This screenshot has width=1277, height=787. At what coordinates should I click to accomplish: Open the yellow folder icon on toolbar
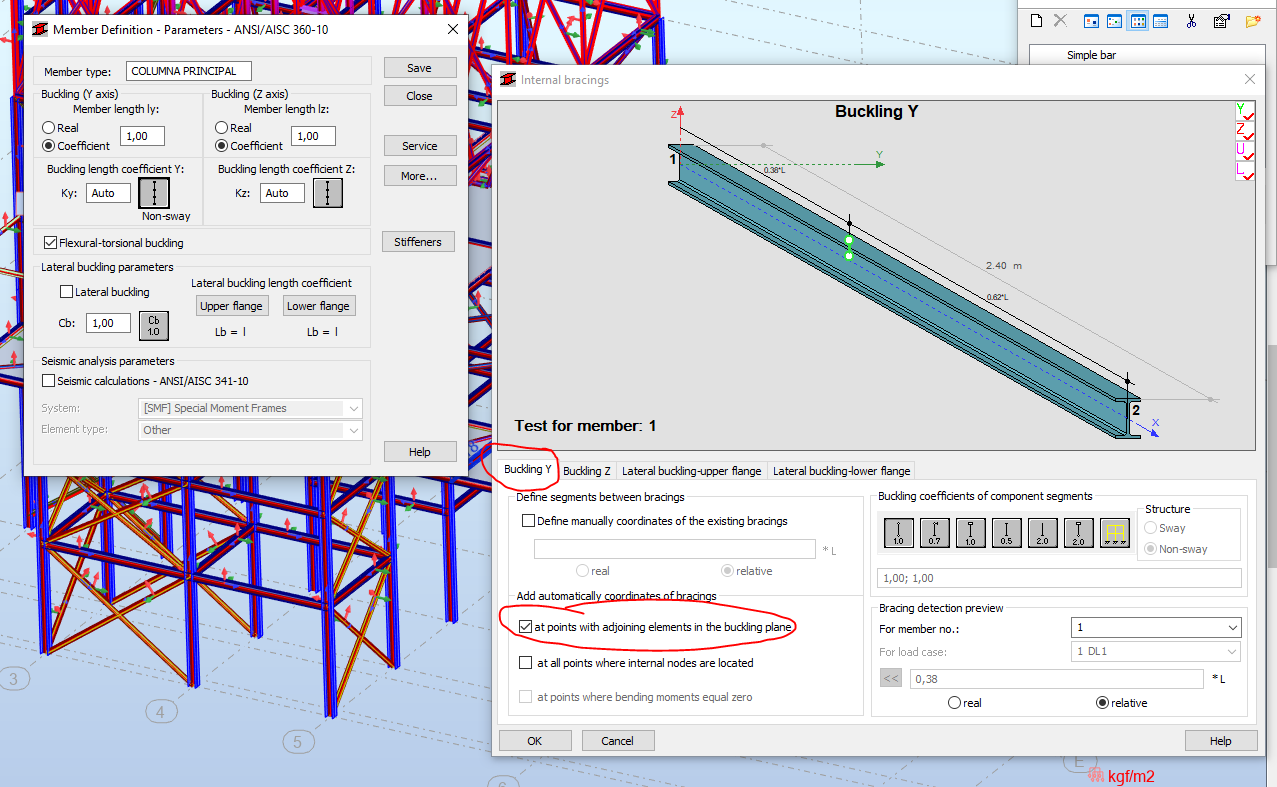pyautogui.click(x=1253, y=20)
